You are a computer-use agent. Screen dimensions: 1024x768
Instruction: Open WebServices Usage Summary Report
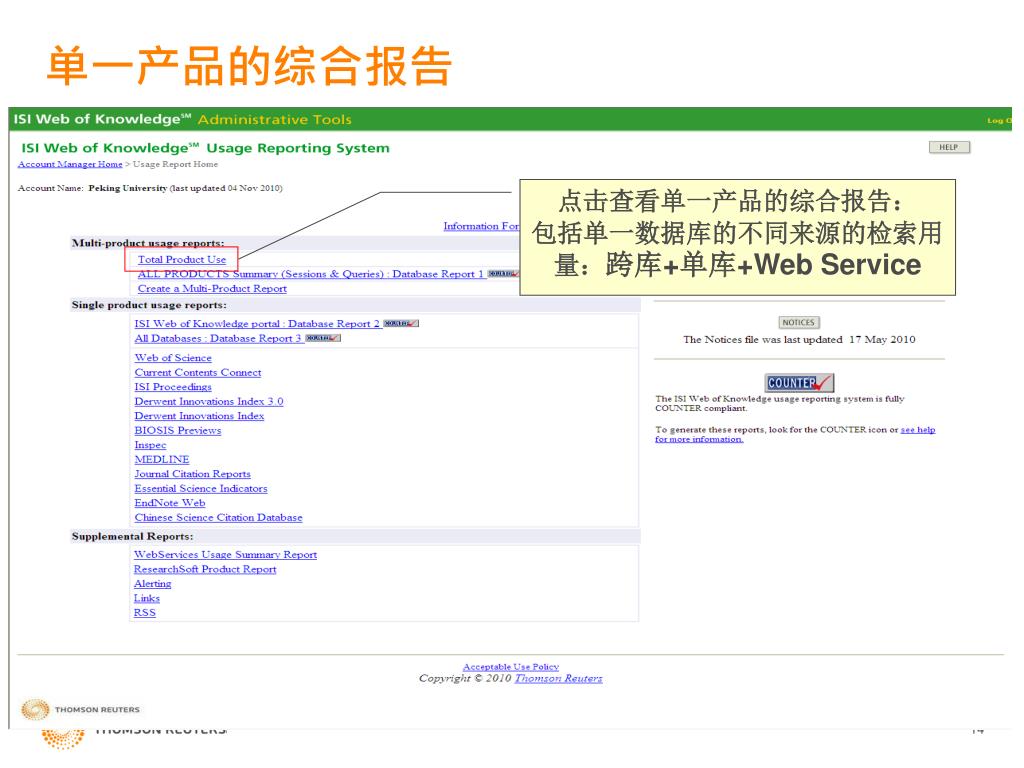point(225,554)
